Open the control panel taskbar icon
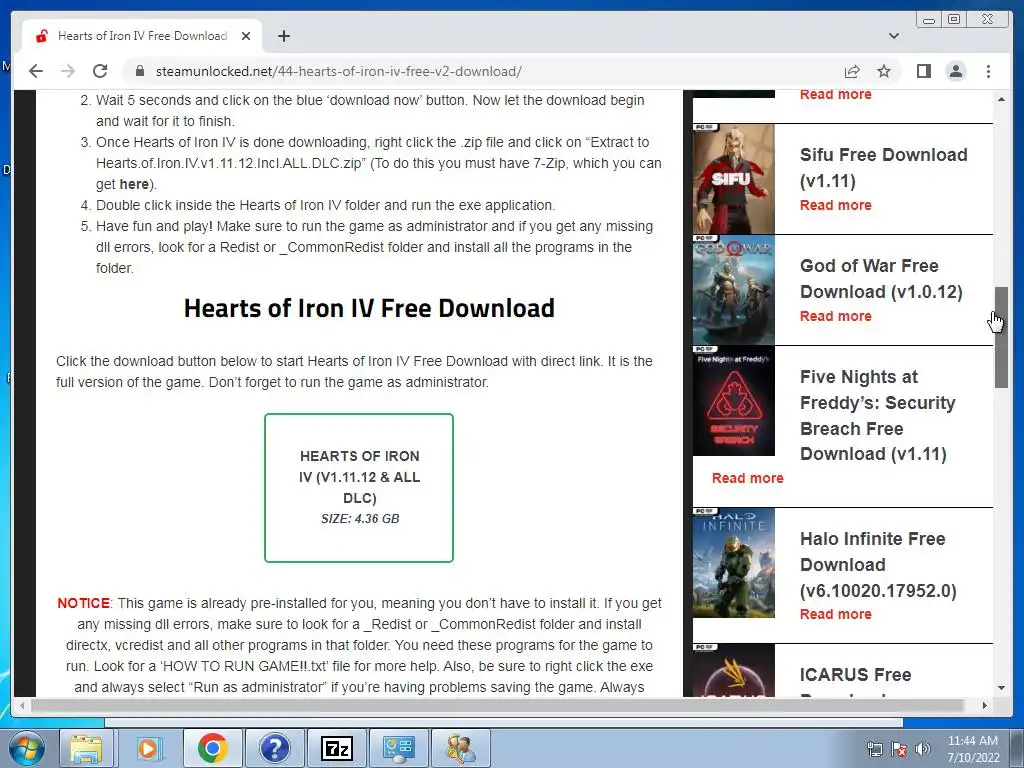The image size is (1024, 768). 398,748
